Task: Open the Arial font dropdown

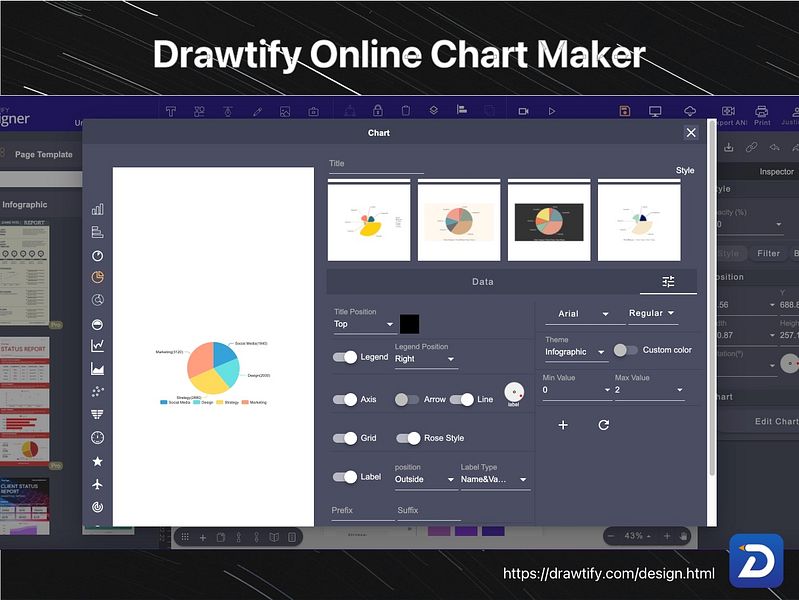Action: click(584, 314)
